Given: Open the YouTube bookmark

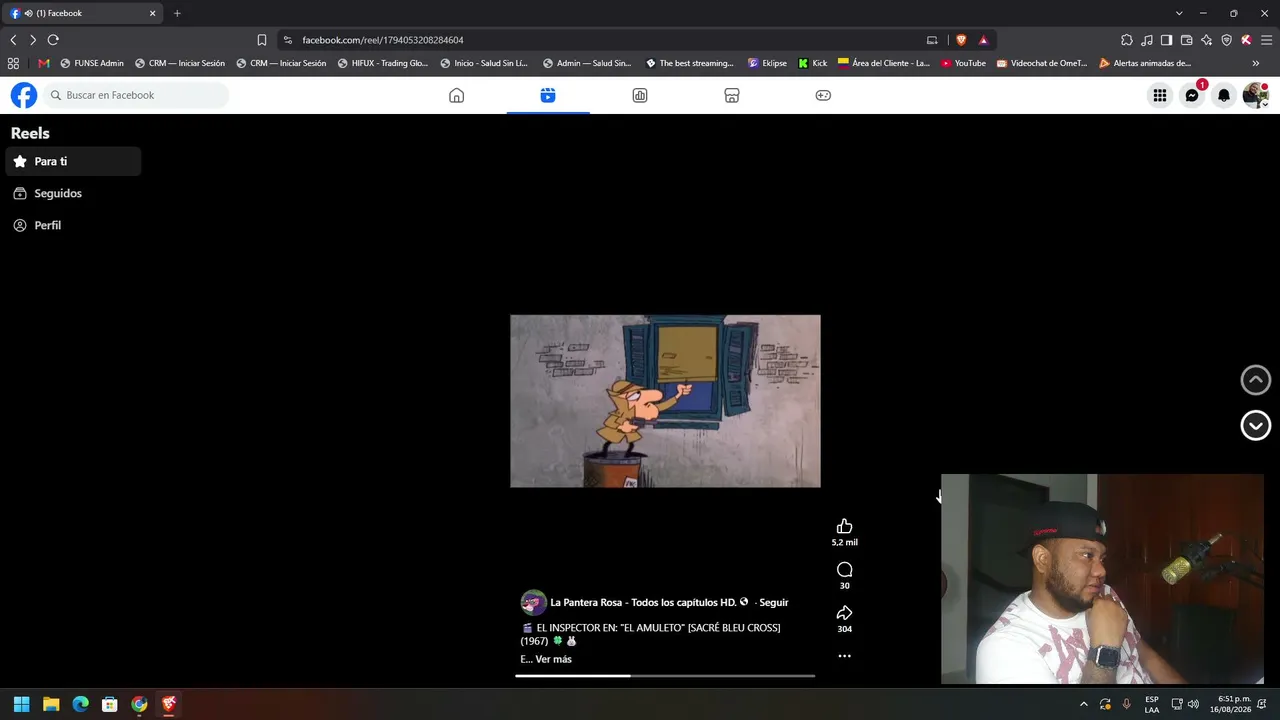Looking at the screenshot, I should [x=963, y=63].
